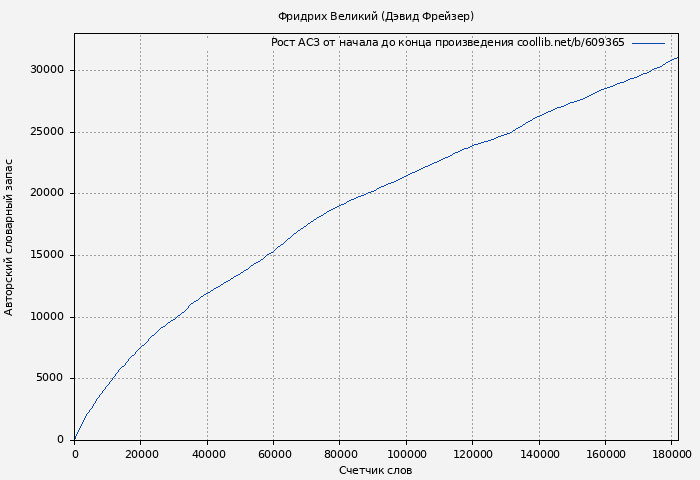Image resolution: width=700 pixels, height=480 pixels.
Task: Click the 80000 tick label on the x-axis
Action: click(340, 454)
